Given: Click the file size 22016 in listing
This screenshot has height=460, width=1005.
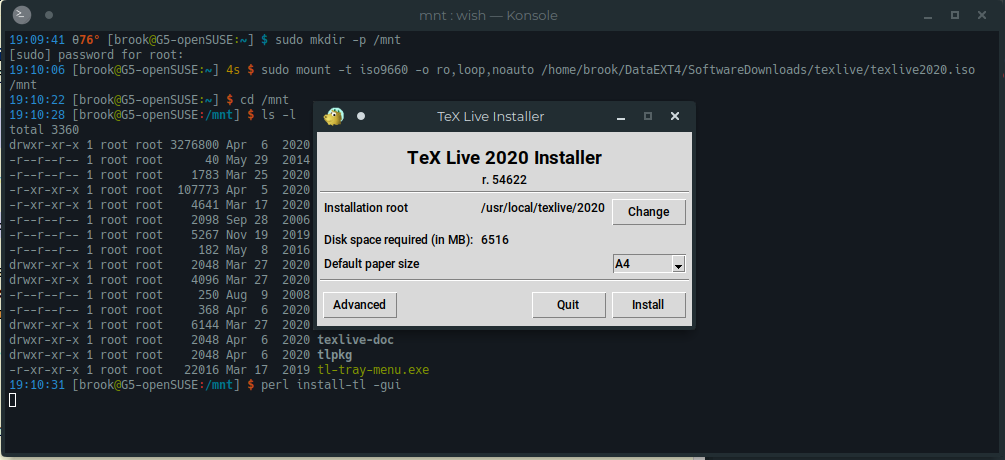Looking at the screenshot, I should 202,370.
